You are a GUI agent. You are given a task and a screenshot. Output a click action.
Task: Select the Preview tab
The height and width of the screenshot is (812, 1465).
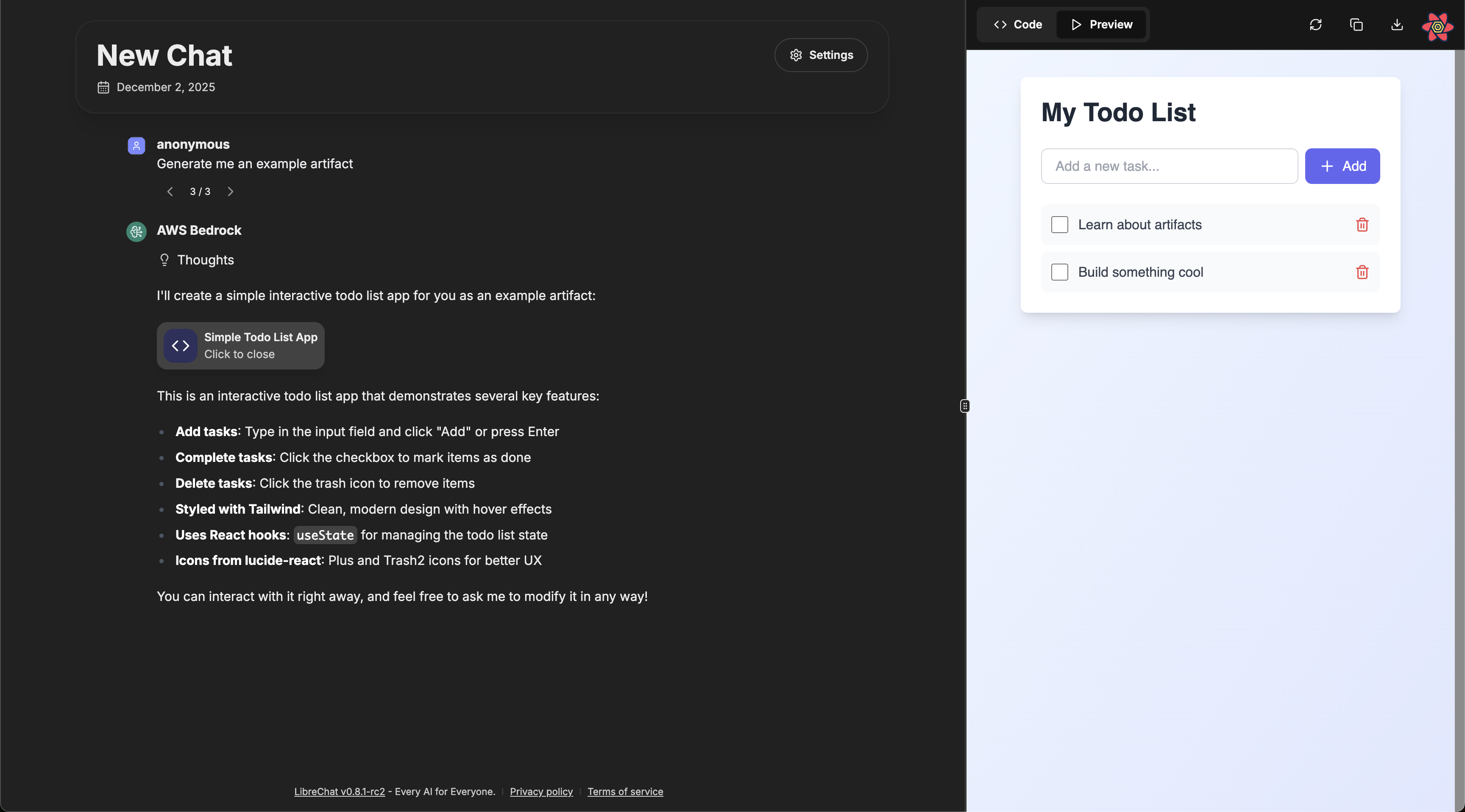[x=1102, y=25]
